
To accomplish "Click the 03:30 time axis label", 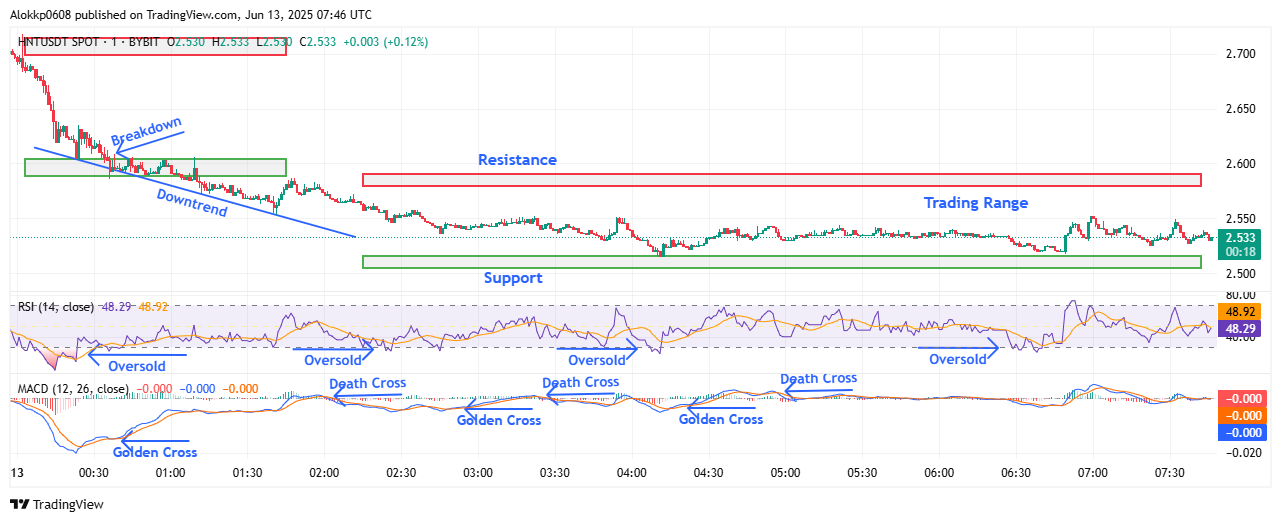I will point(555,472).
